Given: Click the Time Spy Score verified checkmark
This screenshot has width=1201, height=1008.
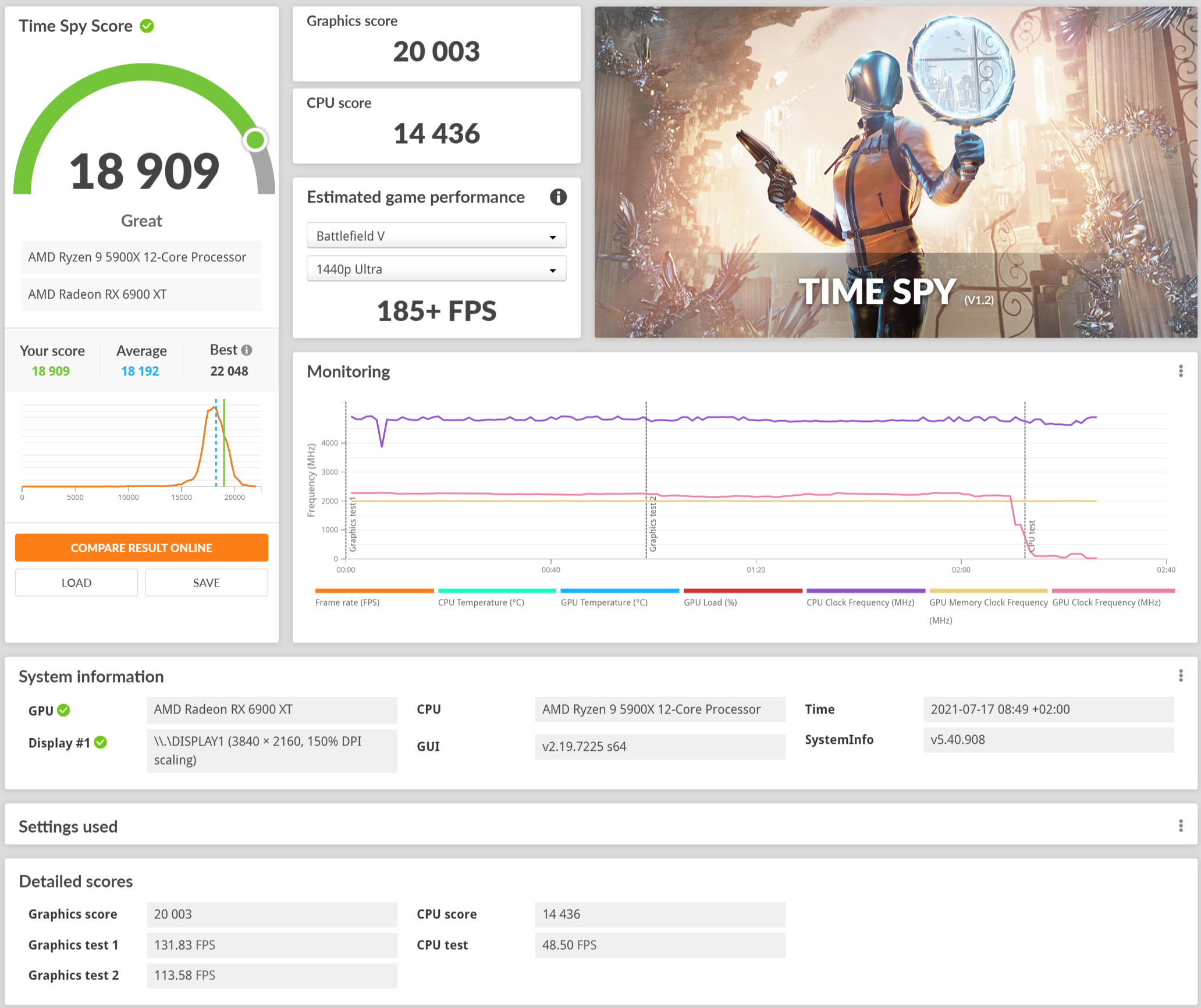Looking at the screenshot, I should tap(147, 26).
